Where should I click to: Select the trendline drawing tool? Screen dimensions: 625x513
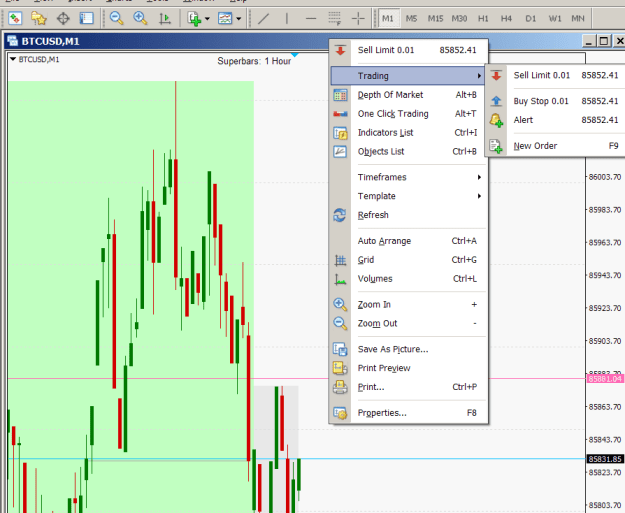click(x=263, y=18)
